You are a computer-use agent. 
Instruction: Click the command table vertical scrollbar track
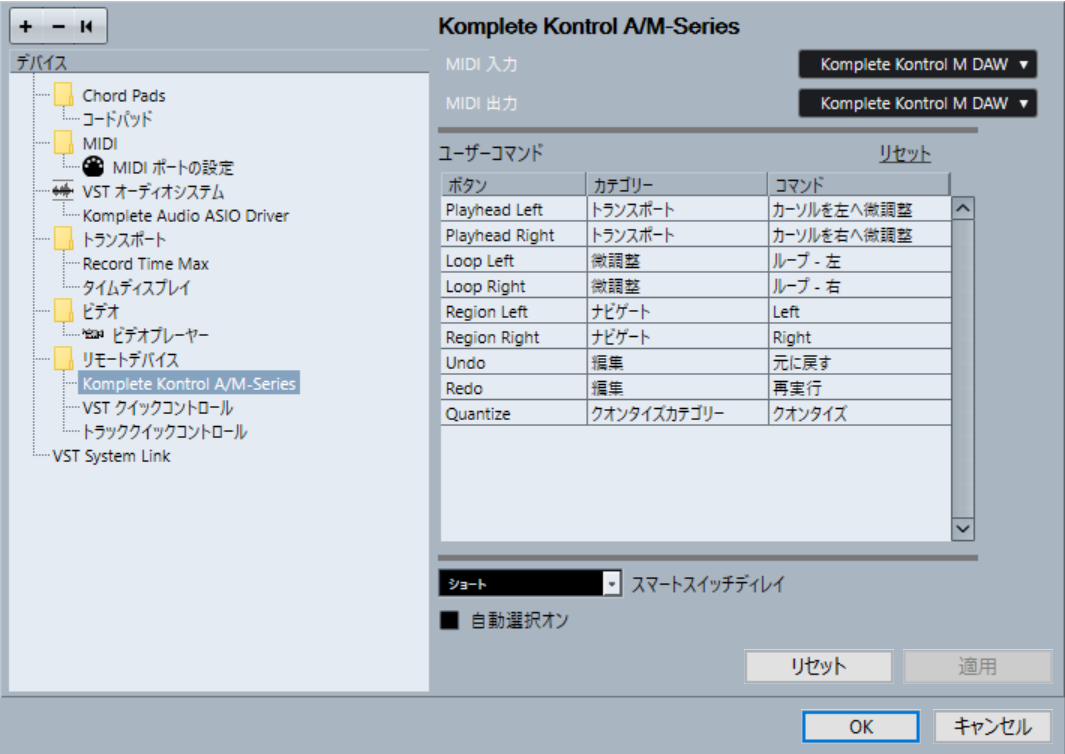click(x=962, y=368)
